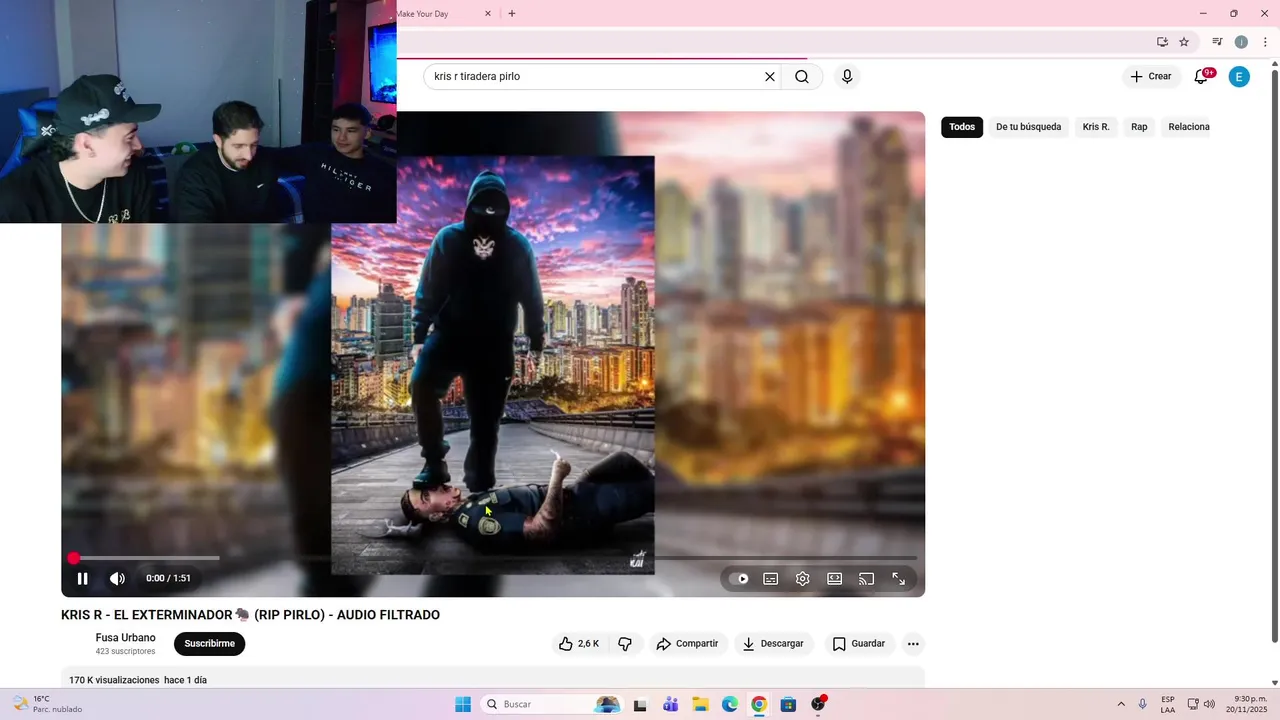Image resolution: width=1280 pixels, height=720 pixels.
Task: Open Microsoft Edge from the taskbar
Action: [x=730, y=704]
